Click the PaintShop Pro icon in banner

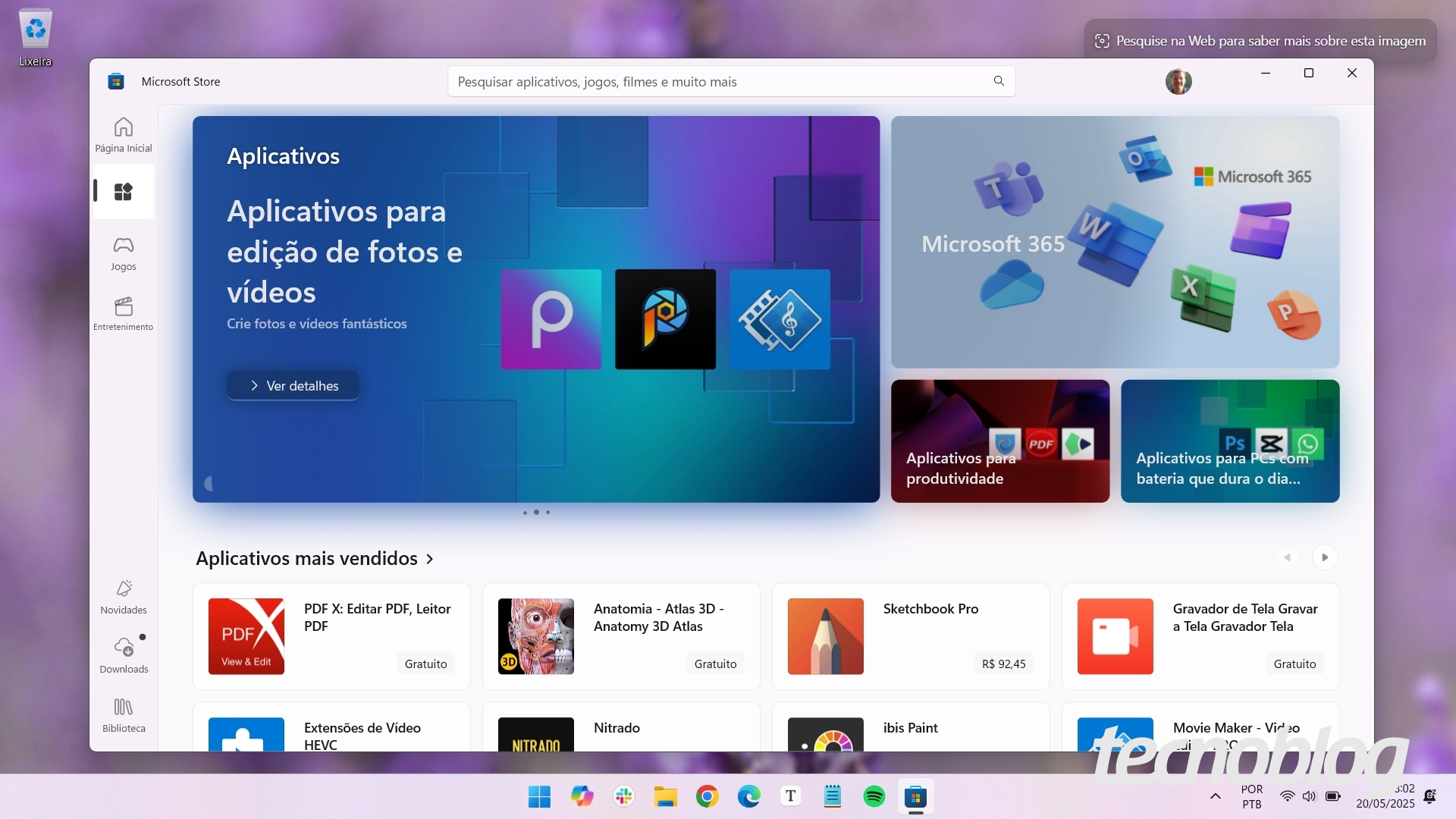[665, 319]
